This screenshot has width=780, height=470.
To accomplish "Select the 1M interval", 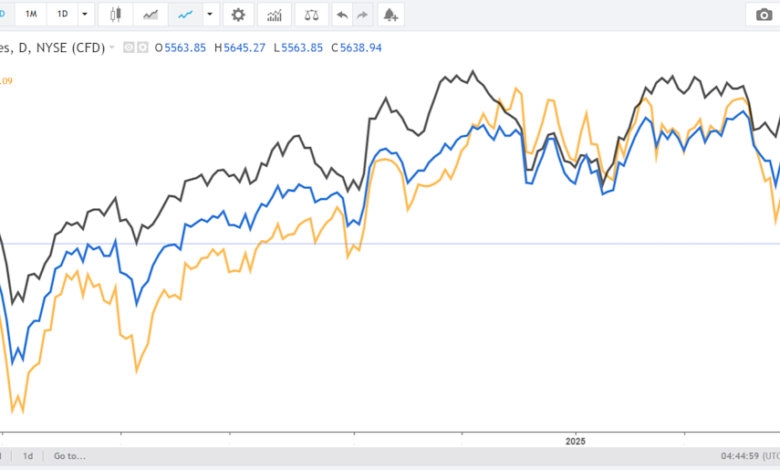I will click(32, 14).
